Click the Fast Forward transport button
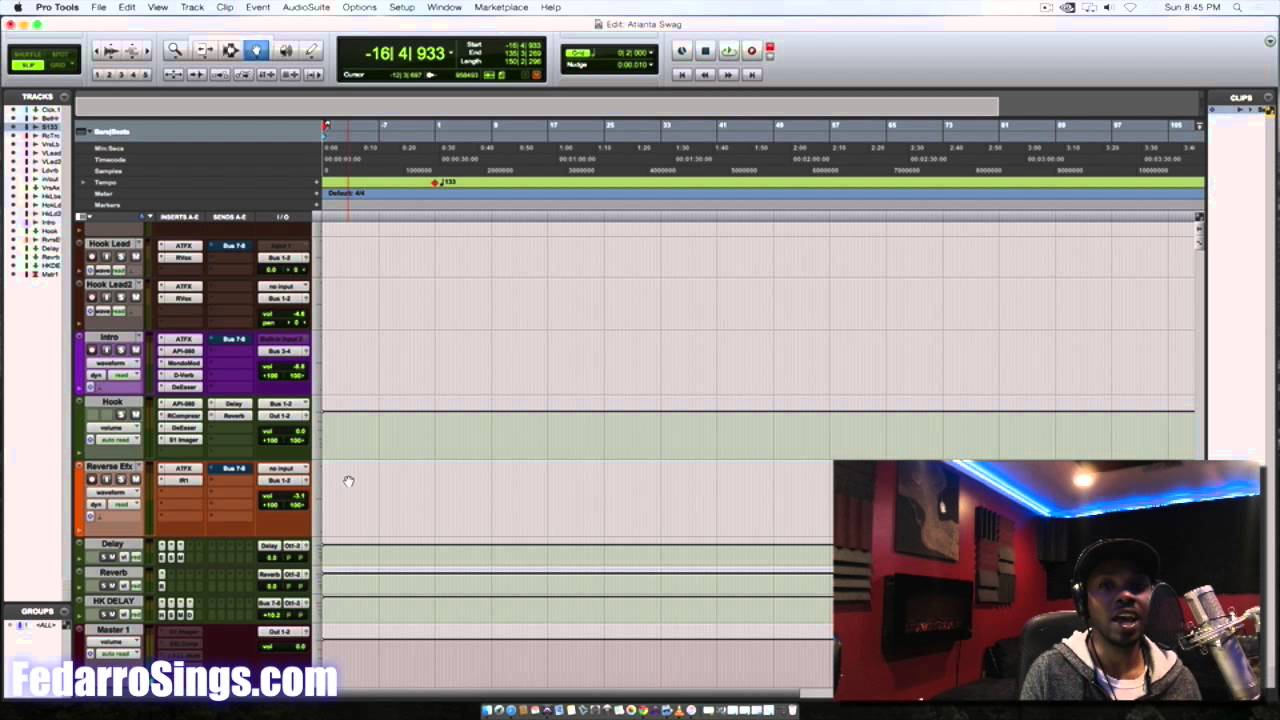 point(728,74)
